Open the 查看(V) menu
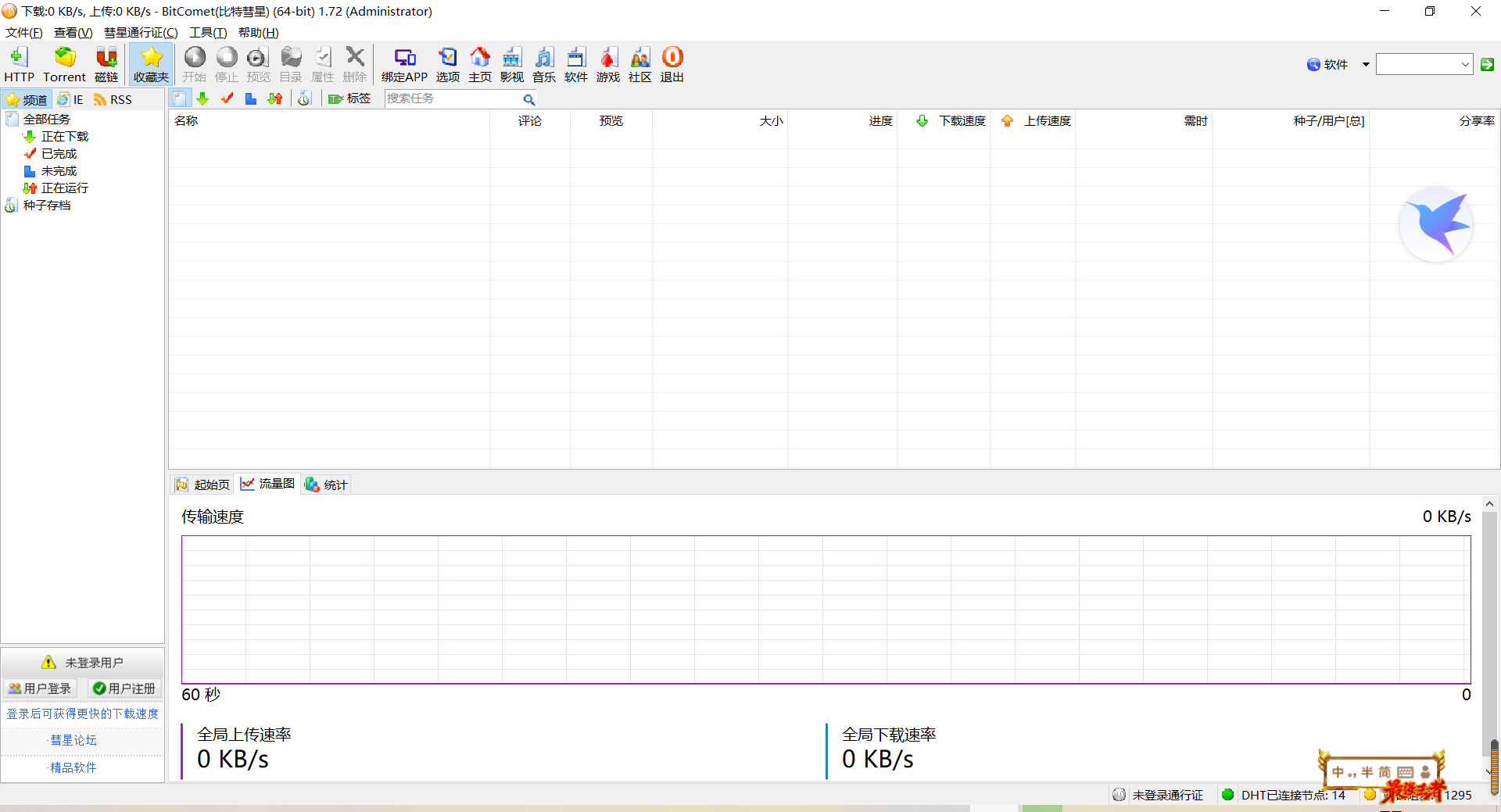 [x=73, y=32]
